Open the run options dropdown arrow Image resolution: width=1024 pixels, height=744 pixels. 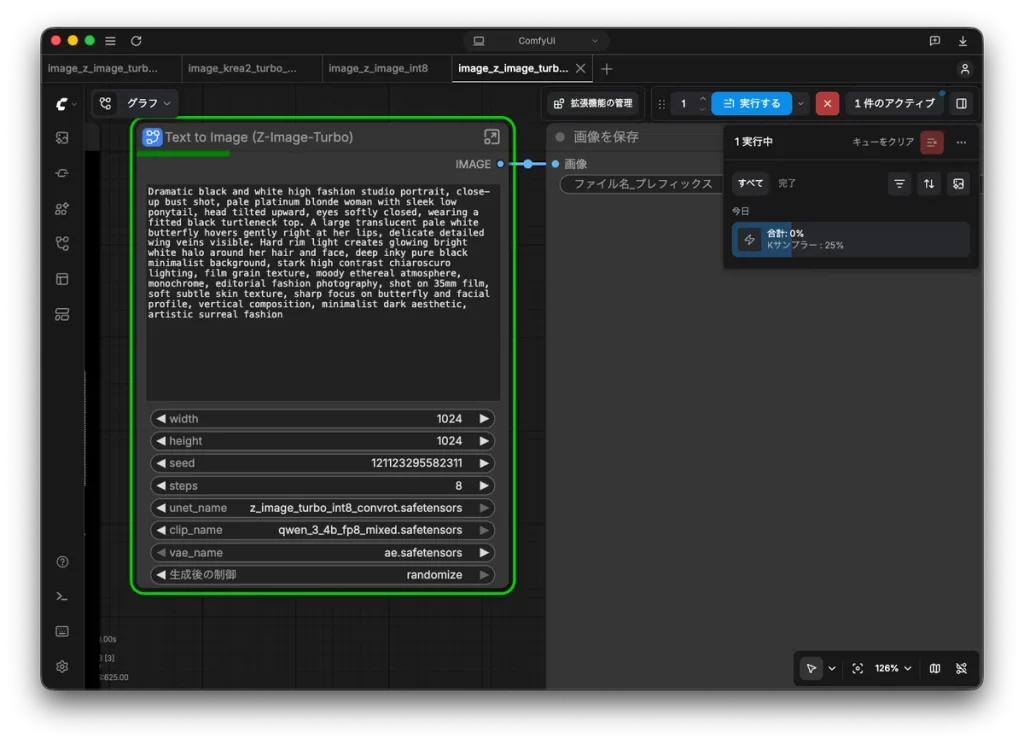click(x=801, y=103)
